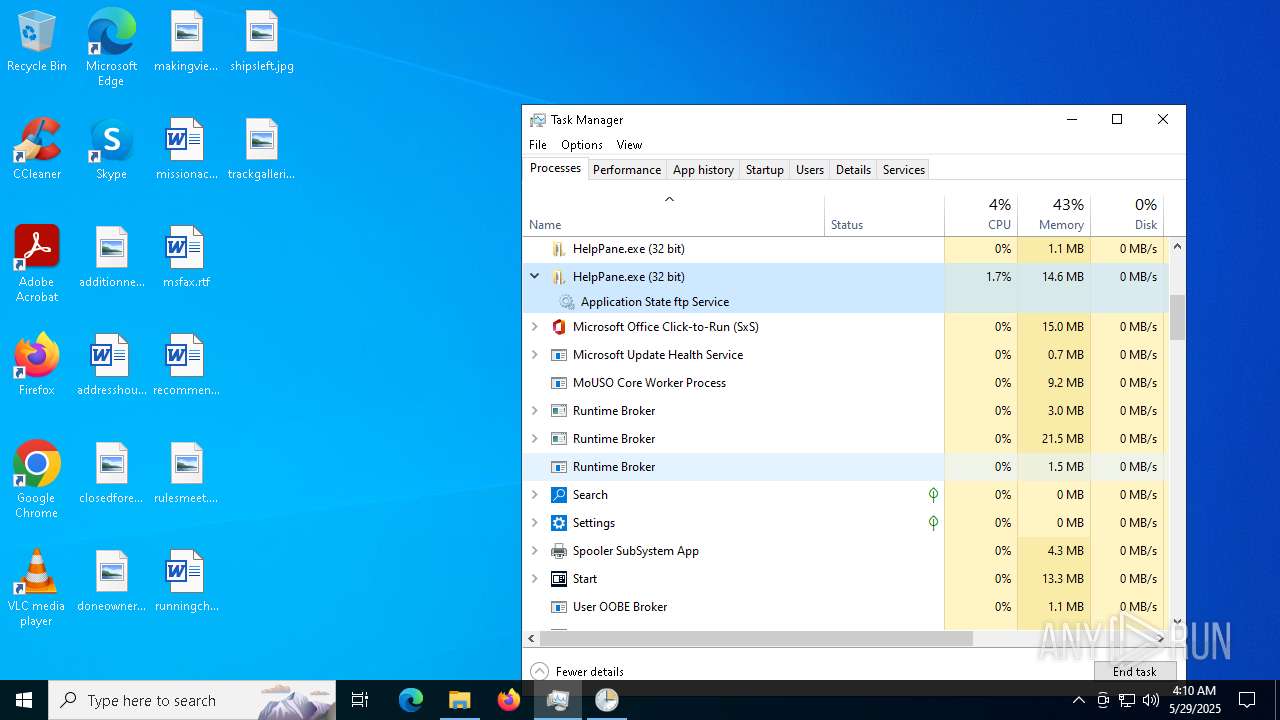Switch to the Details tab
1280x720 pixels.
pyautogui.click(x=853, y=170)
